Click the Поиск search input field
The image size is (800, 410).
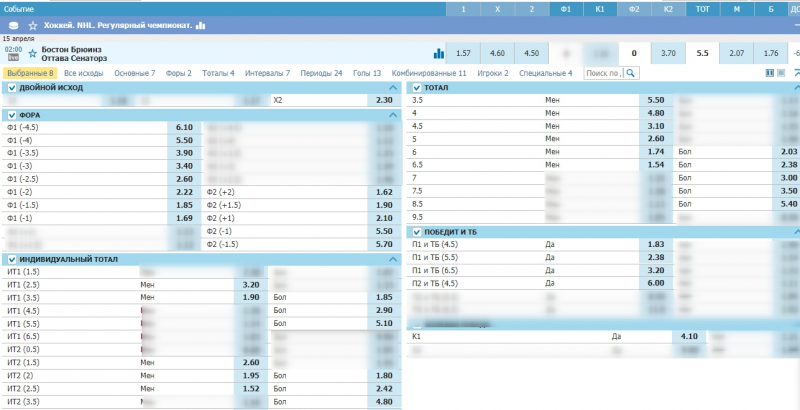(603, 73)
